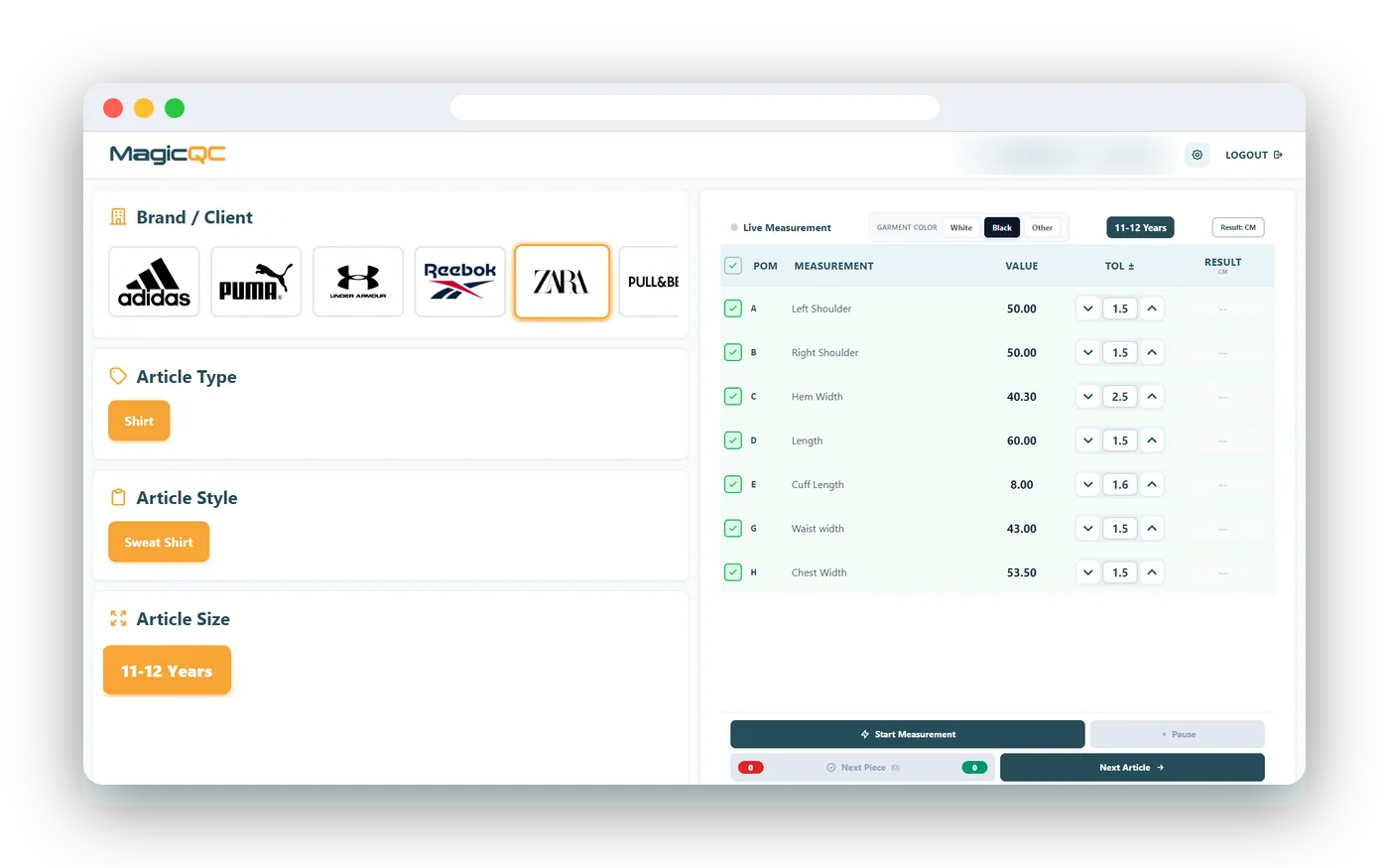
Task: Click Start Measurement button
Action: (908, 734)
